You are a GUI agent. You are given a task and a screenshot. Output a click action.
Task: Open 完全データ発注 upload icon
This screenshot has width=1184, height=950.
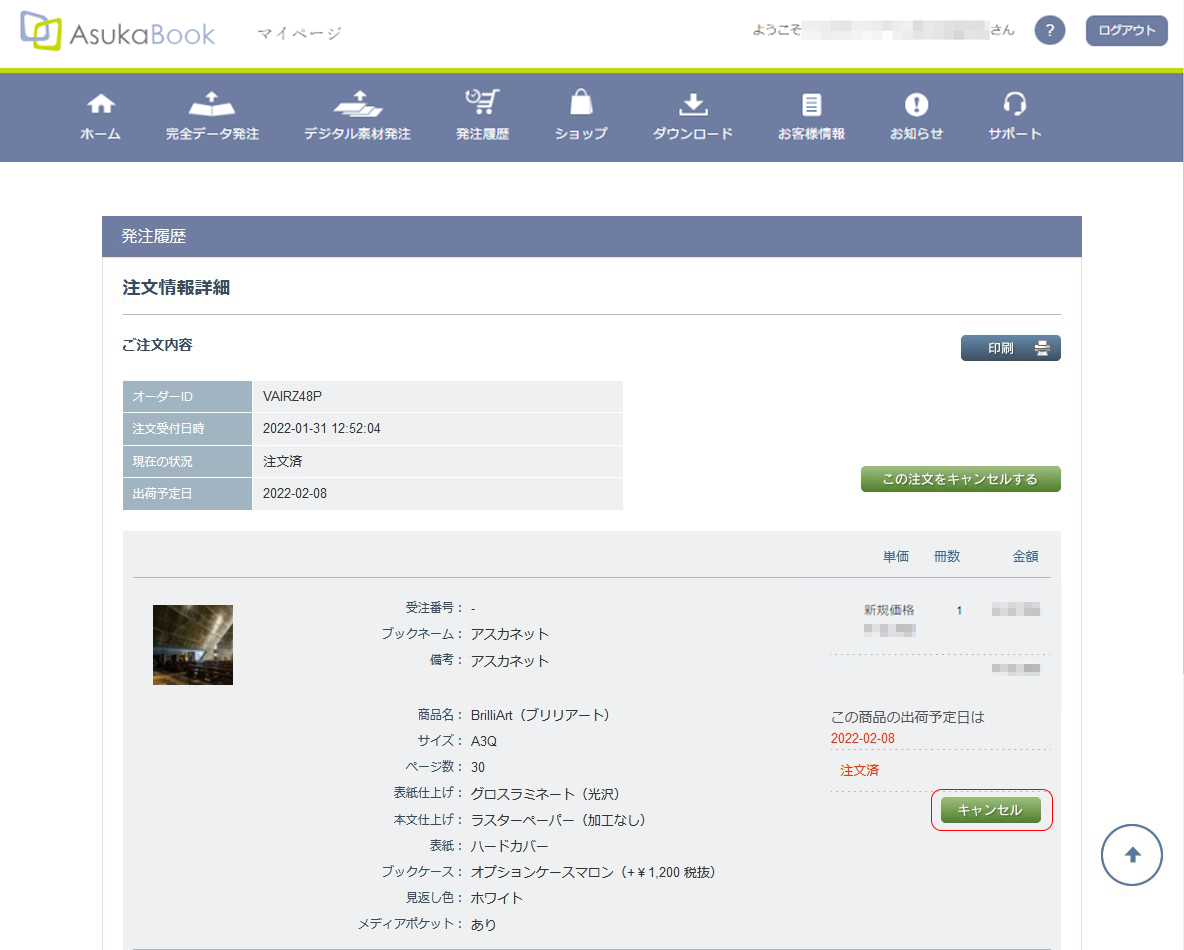click(212, 104)
